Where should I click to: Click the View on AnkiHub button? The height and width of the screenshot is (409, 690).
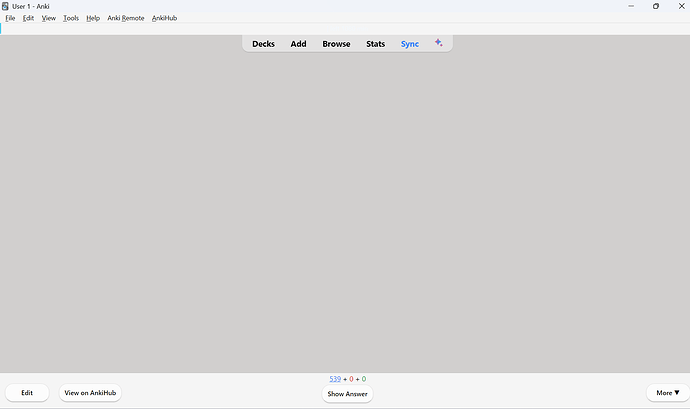[x=90, y=393]
